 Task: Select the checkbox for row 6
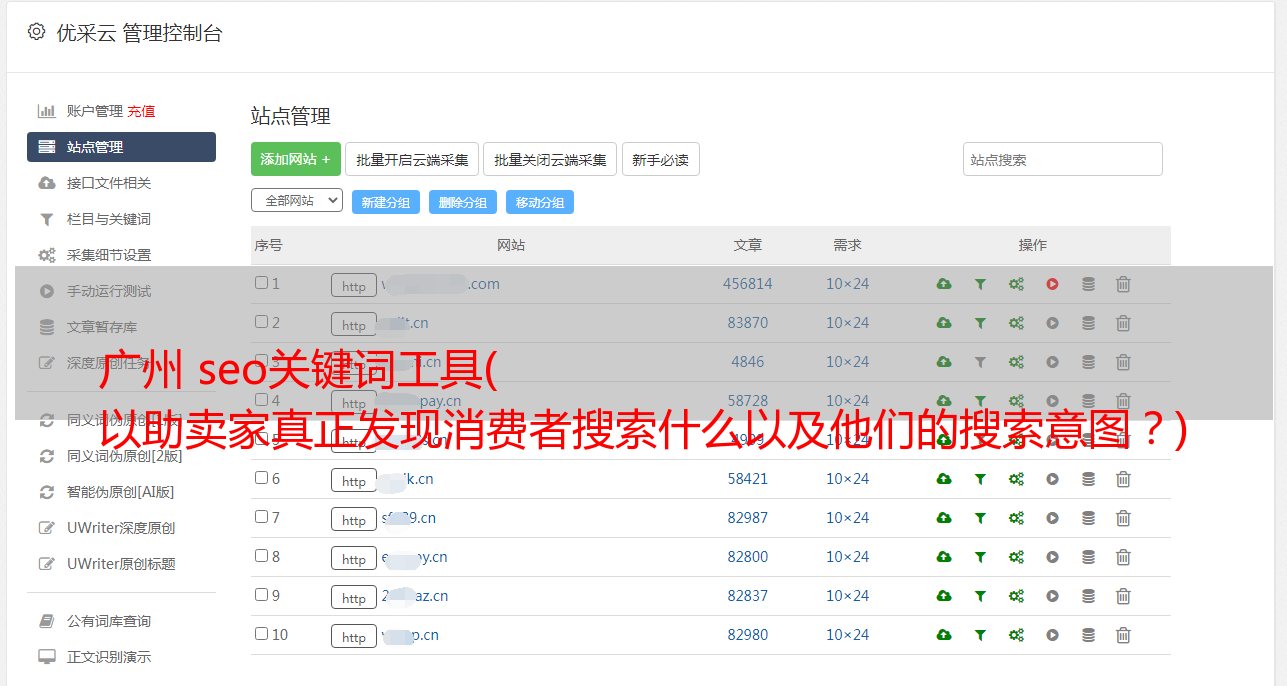[x=261, y=478]
